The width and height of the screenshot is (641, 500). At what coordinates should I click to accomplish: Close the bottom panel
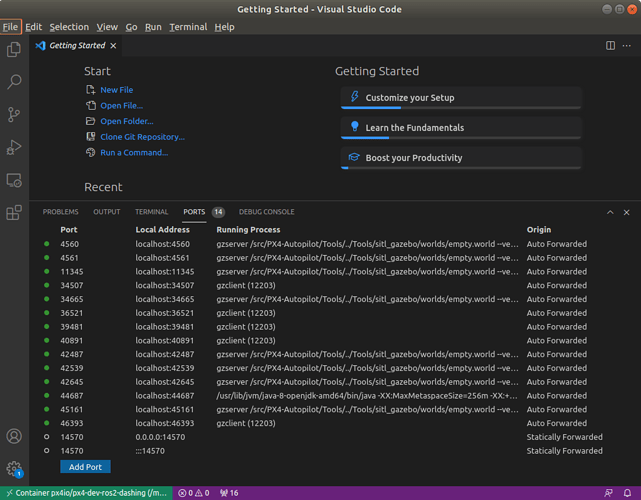pyautogui.click(x=626, y=212)
